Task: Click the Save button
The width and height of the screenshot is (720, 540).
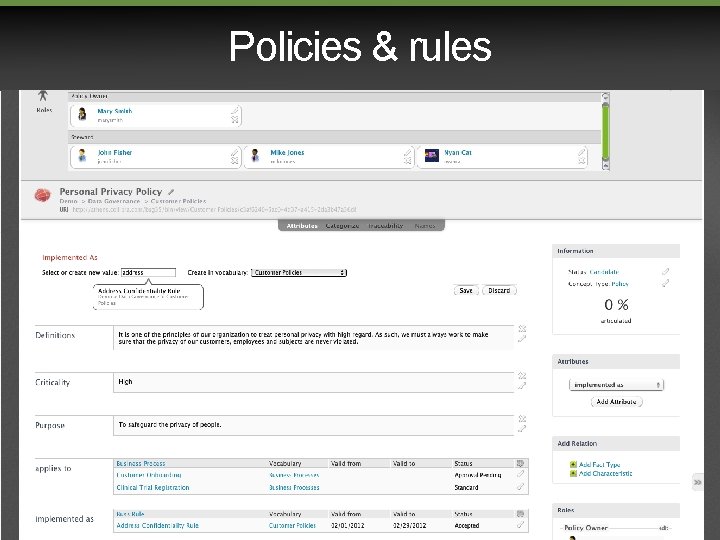Action: tap(466, 291)
